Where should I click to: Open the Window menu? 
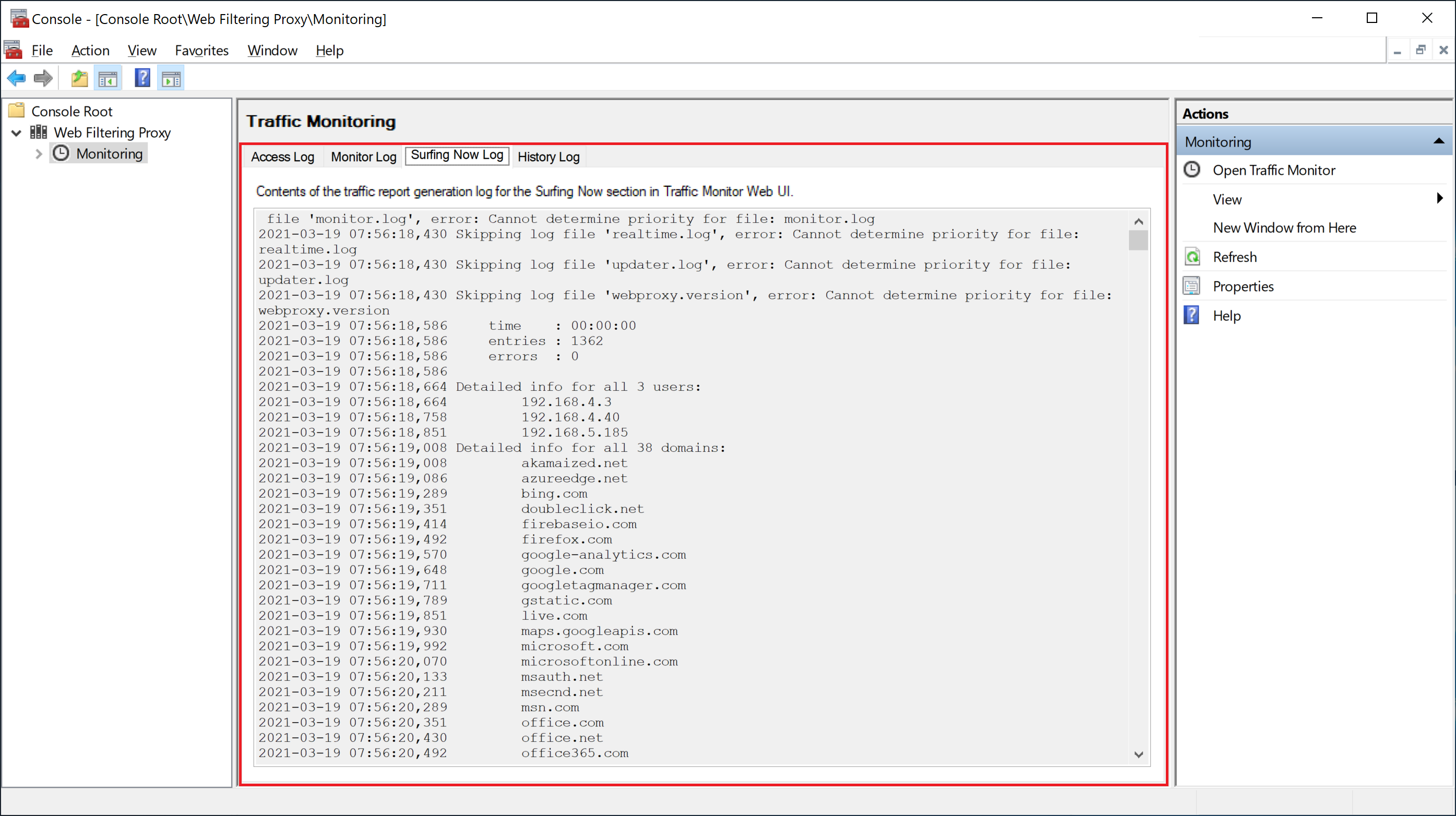[272, 50]
